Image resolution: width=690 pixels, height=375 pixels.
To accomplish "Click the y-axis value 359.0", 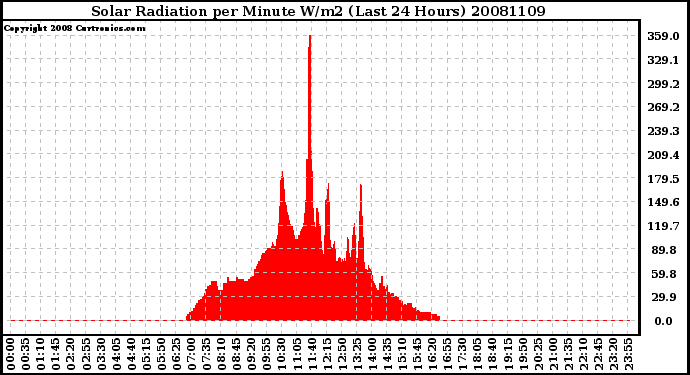I will click(663, 36).
